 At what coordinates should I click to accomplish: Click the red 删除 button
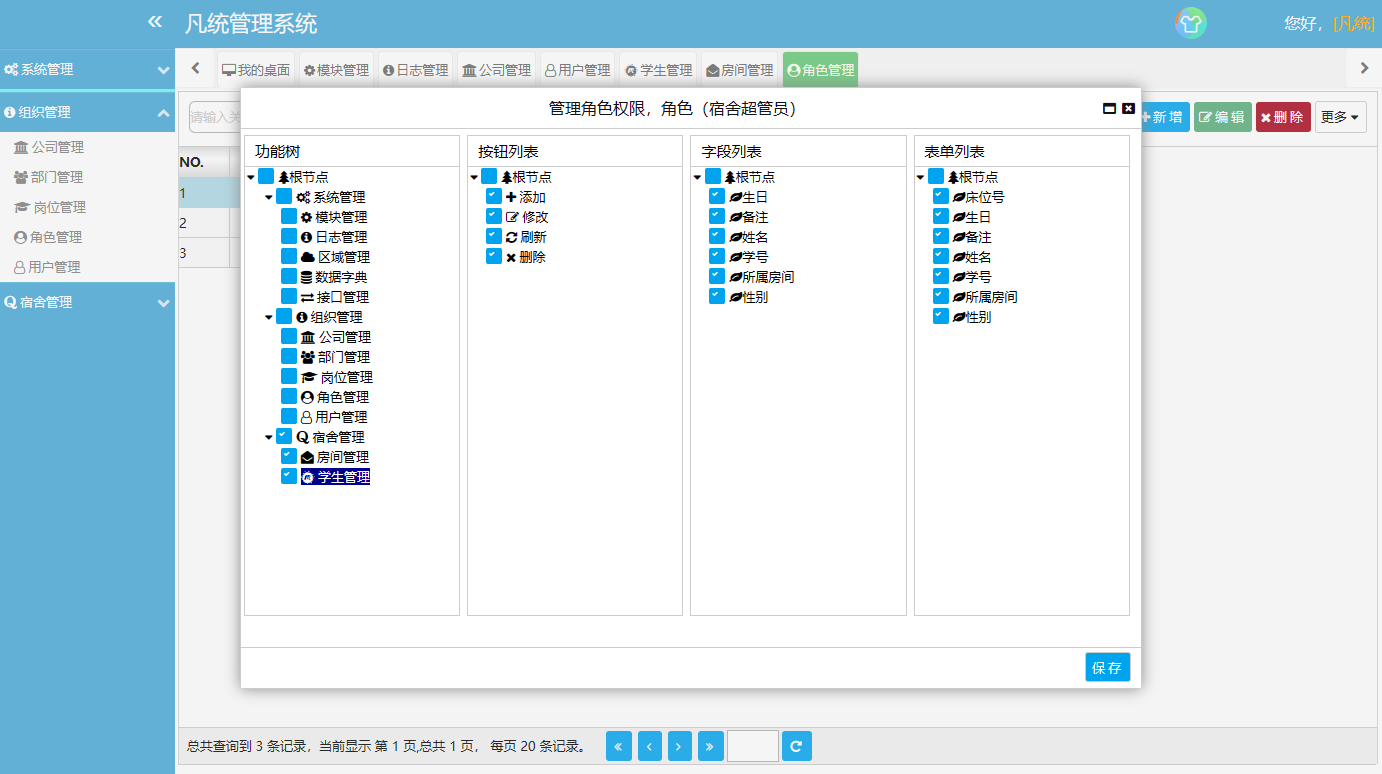(x=1283, y=117)
